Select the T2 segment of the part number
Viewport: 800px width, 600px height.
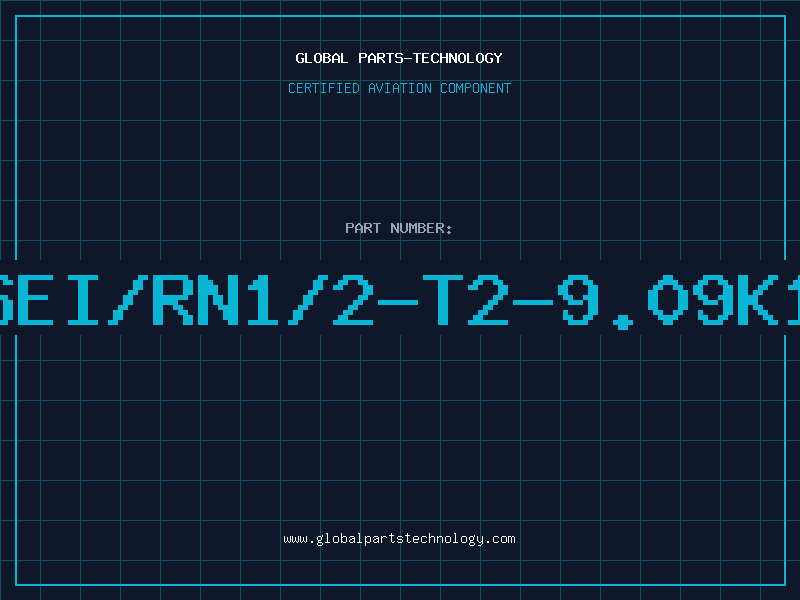point(465,299)
